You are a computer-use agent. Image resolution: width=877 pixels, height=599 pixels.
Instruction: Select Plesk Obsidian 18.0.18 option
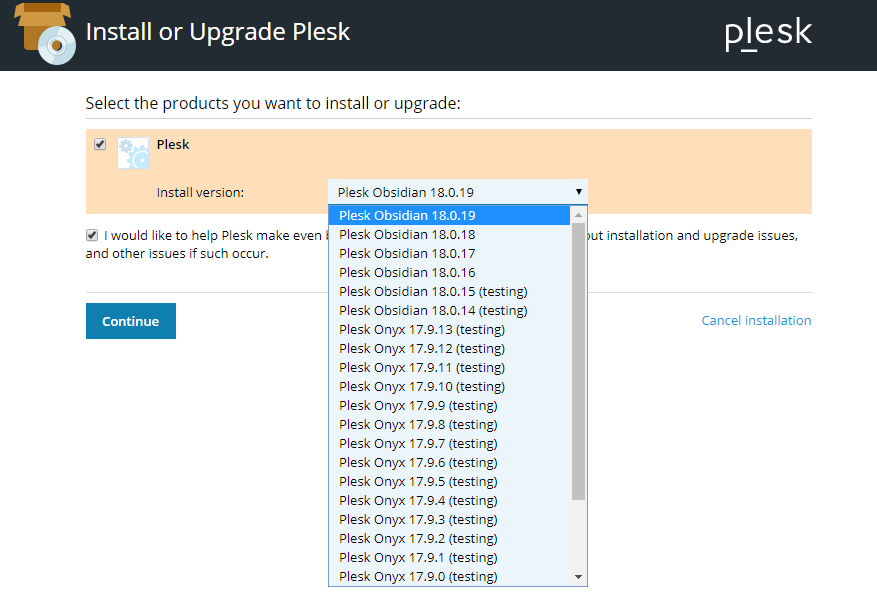[x=407, y=234]
